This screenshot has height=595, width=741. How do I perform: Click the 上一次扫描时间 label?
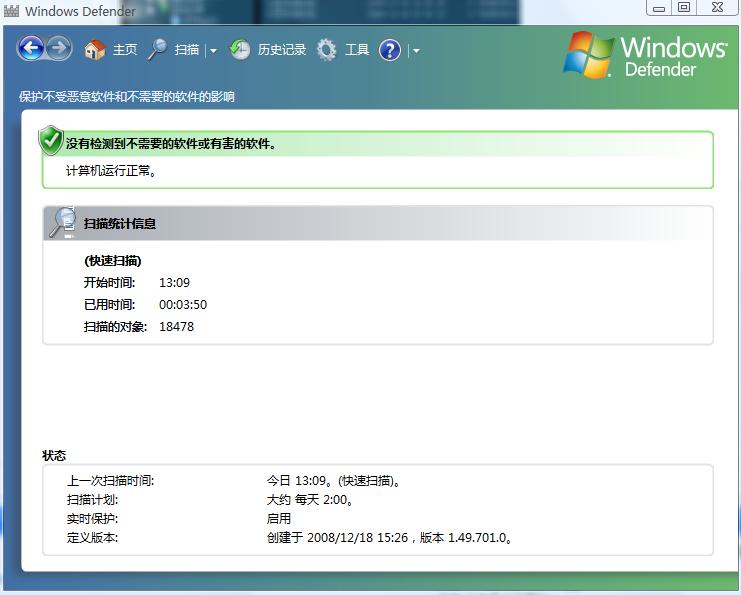pos(111,481)
